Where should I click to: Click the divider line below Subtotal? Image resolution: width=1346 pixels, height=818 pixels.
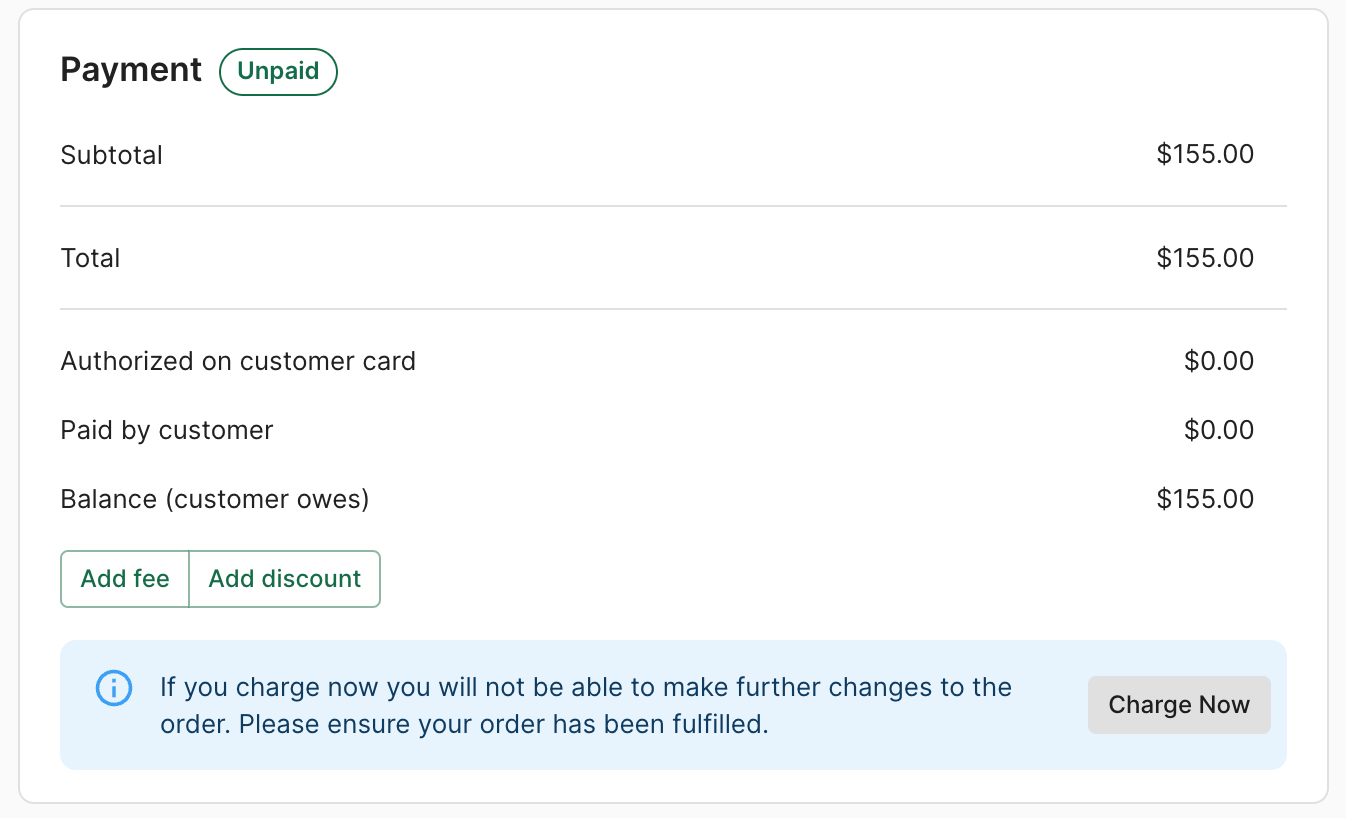[x=673, y=206]
